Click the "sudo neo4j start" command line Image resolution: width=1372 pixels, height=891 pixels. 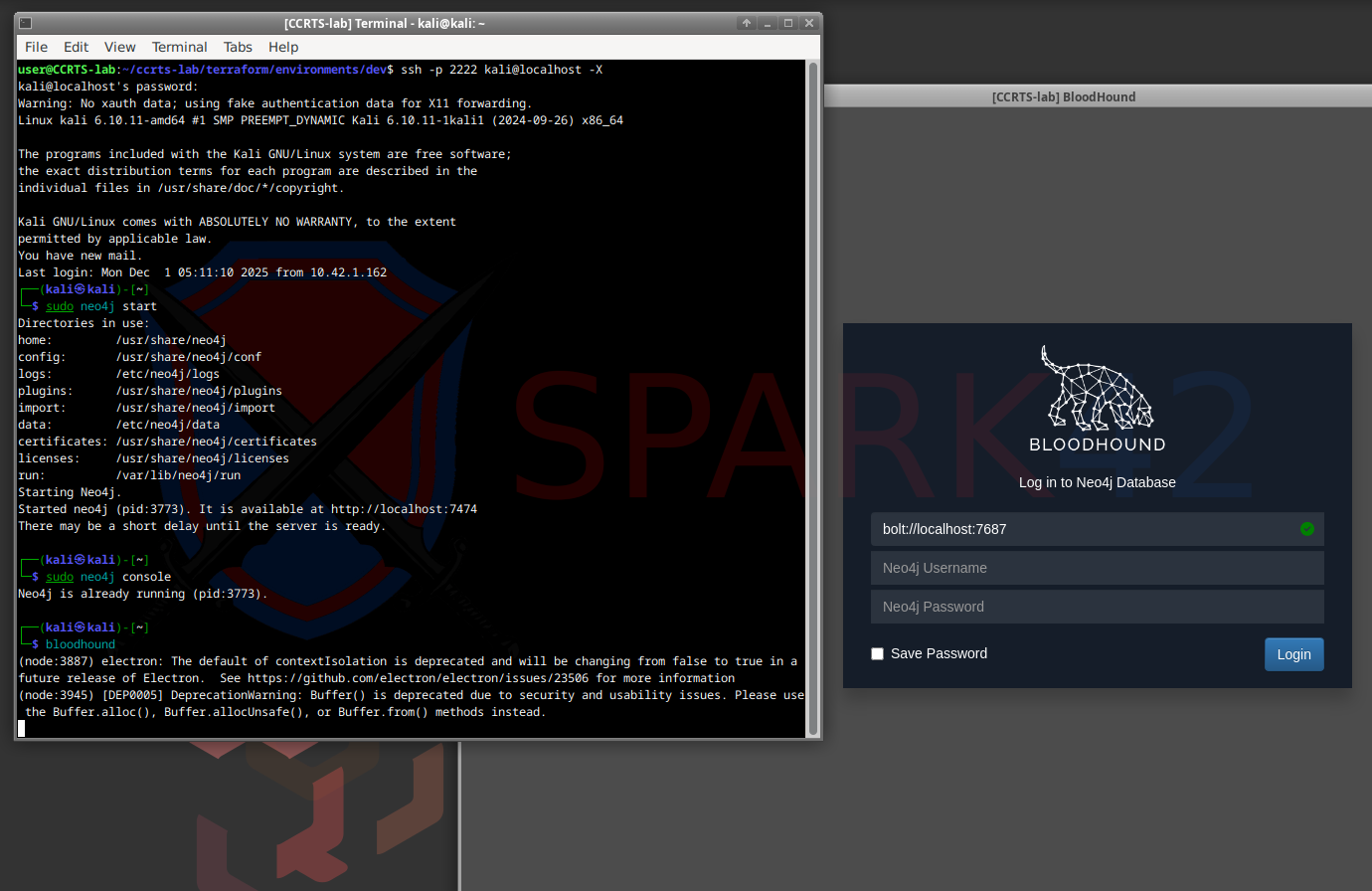pos(101,306)
